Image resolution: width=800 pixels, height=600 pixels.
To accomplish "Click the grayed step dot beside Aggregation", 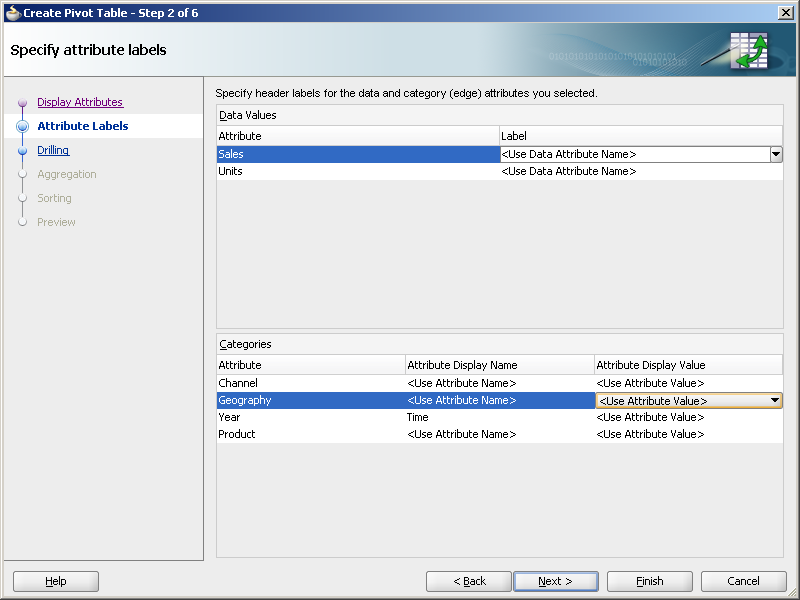I will pyautogui.click(x=22, y=174).
